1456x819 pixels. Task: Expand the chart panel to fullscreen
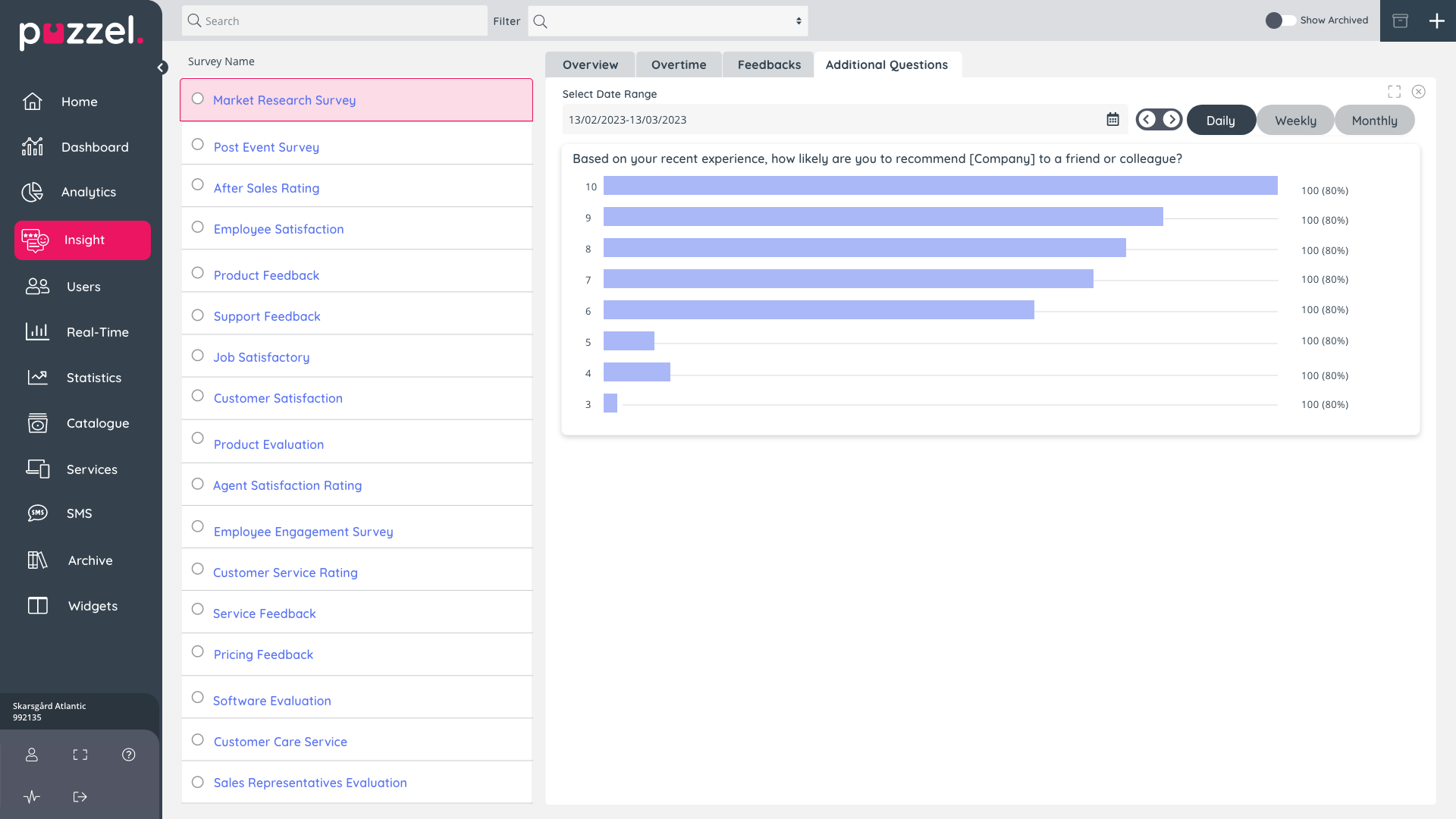1394,92
